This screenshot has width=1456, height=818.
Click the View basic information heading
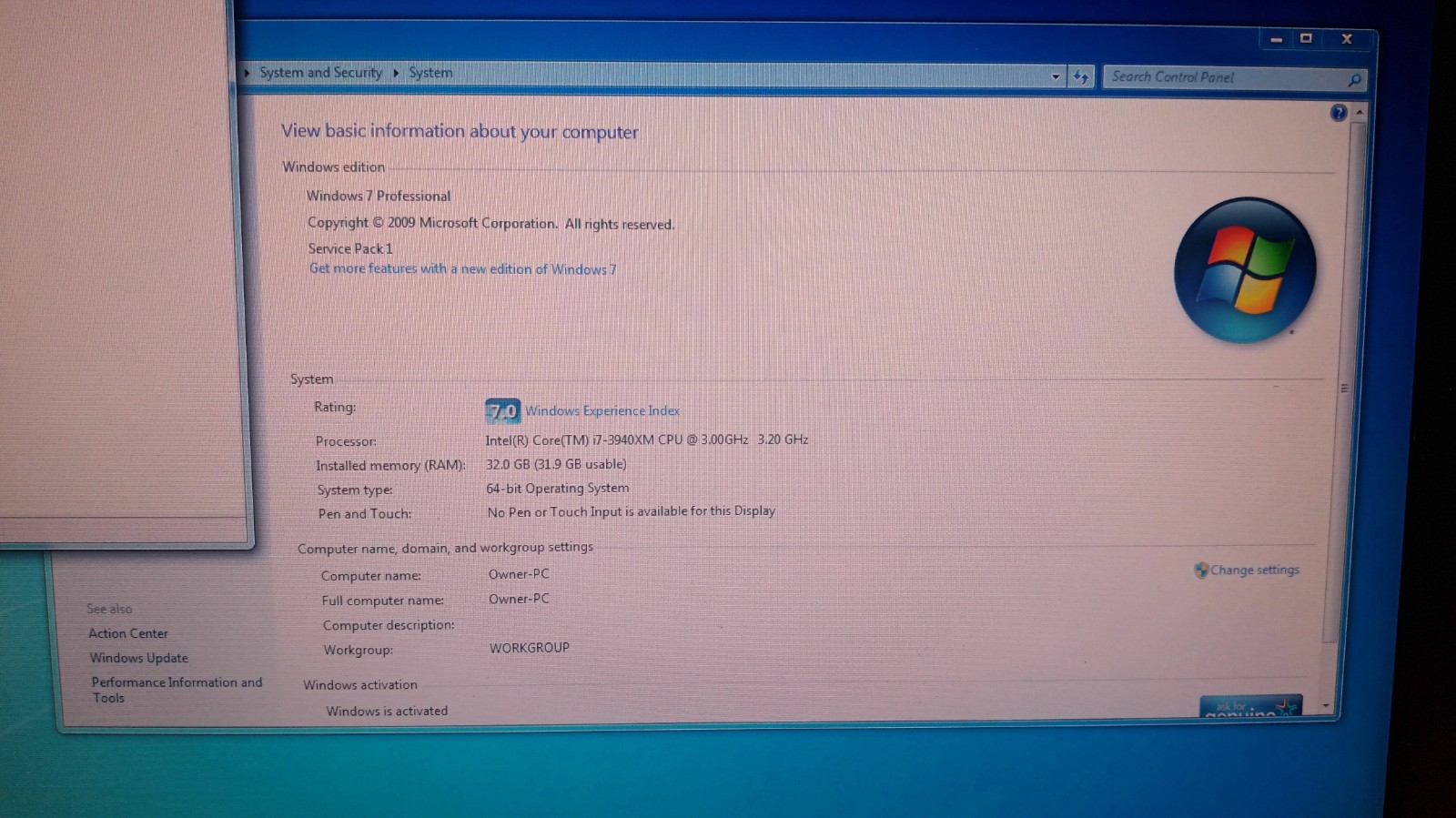click(460, 131)
